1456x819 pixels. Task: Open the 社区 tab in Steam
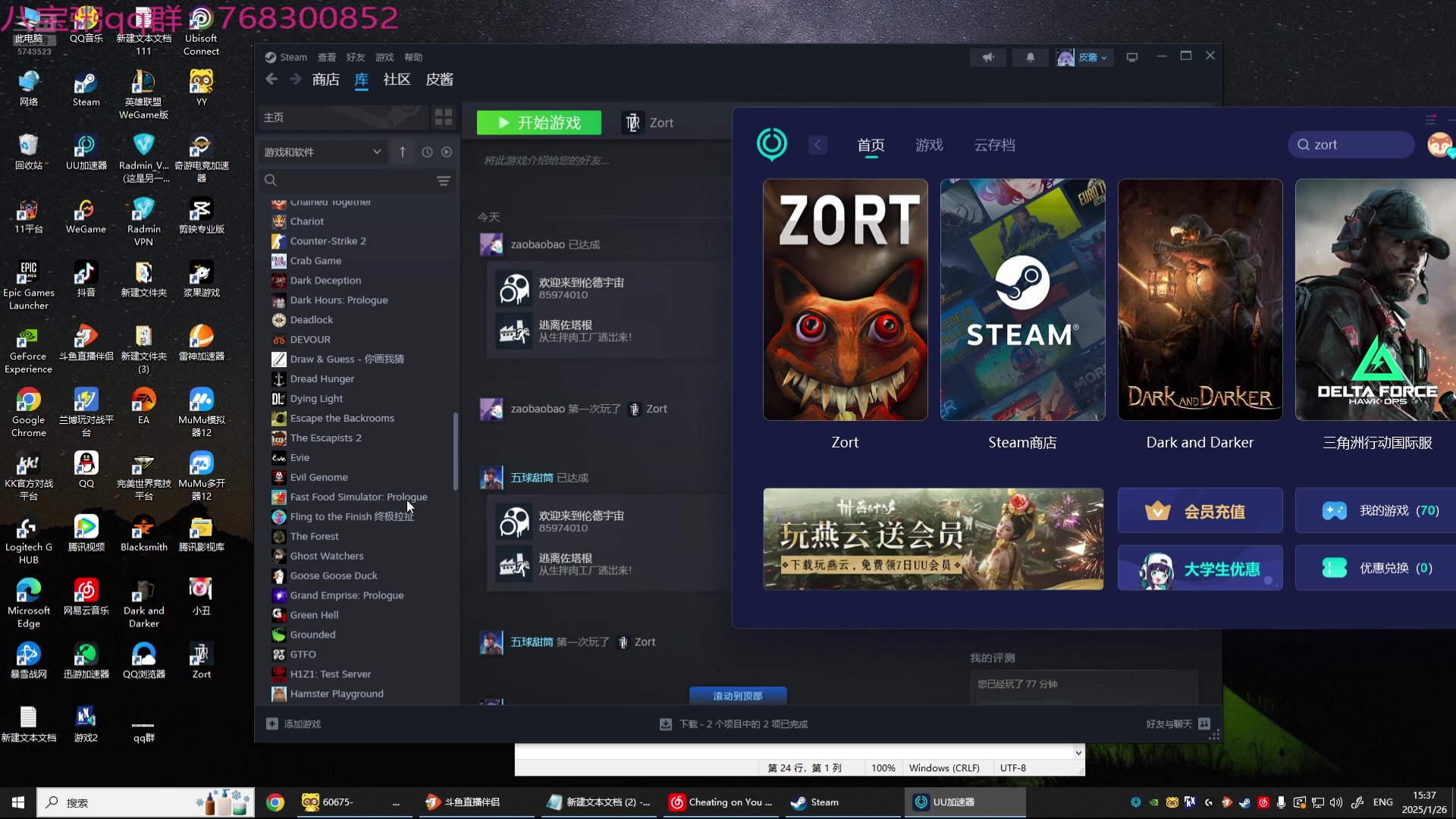397,80
